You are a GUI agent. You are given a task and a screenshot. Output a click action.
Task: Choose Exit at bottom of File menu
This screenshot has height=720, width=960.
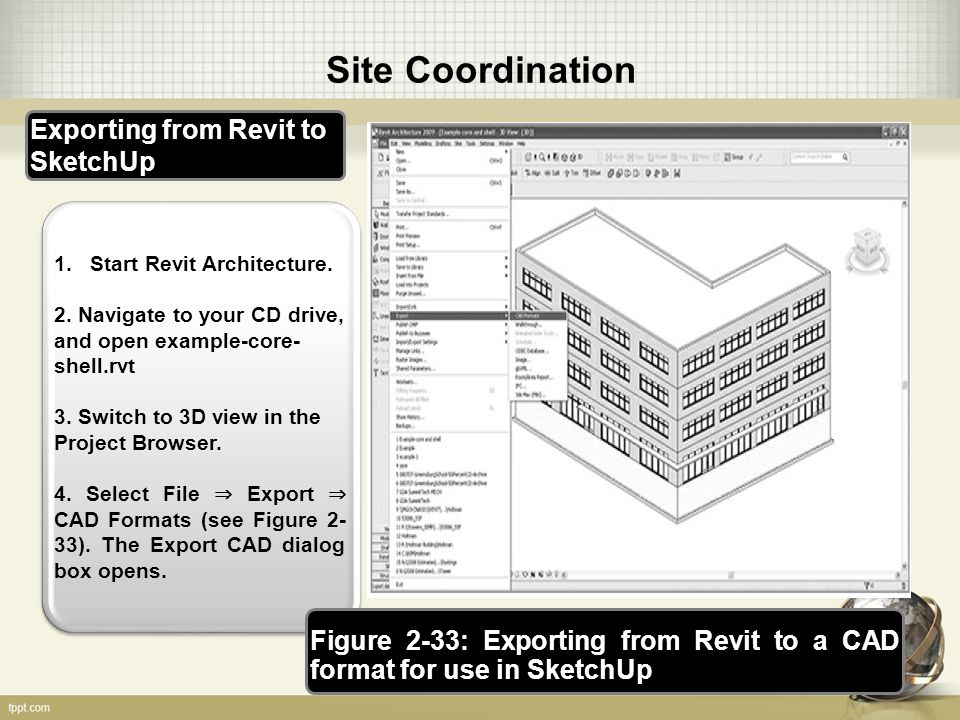pyautogui.click(x=450, y=584)
